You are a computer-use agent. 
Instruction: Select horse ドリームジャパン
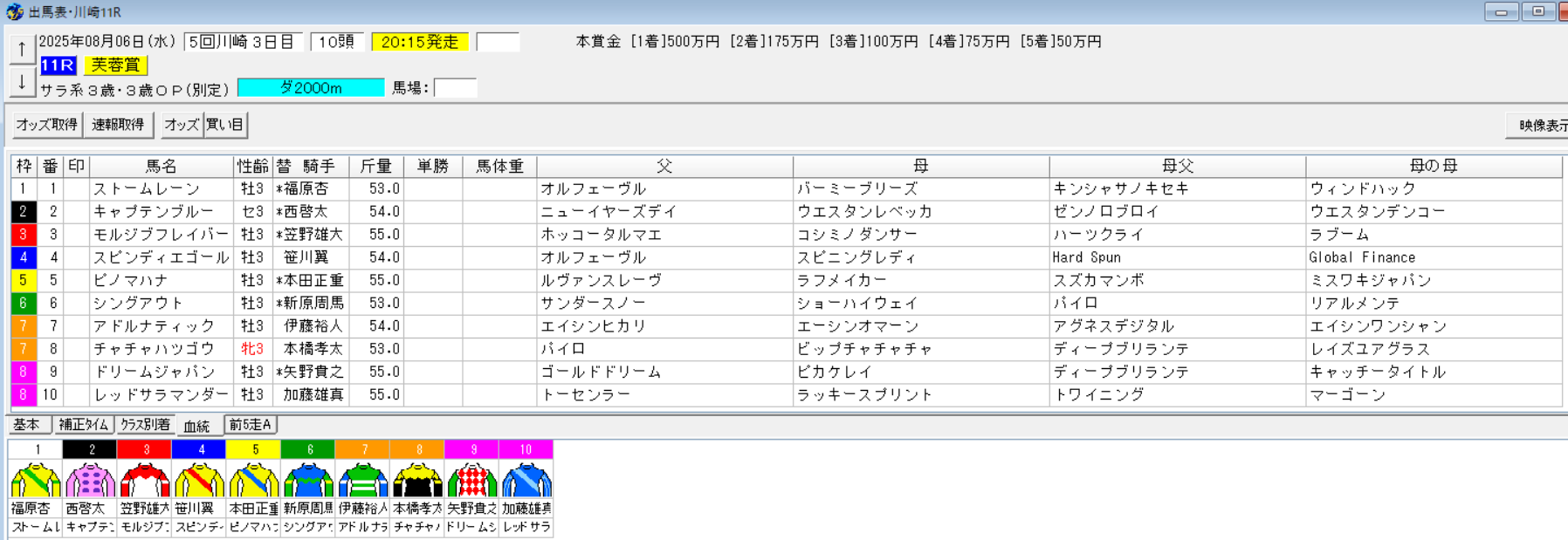tap(161, 372)
